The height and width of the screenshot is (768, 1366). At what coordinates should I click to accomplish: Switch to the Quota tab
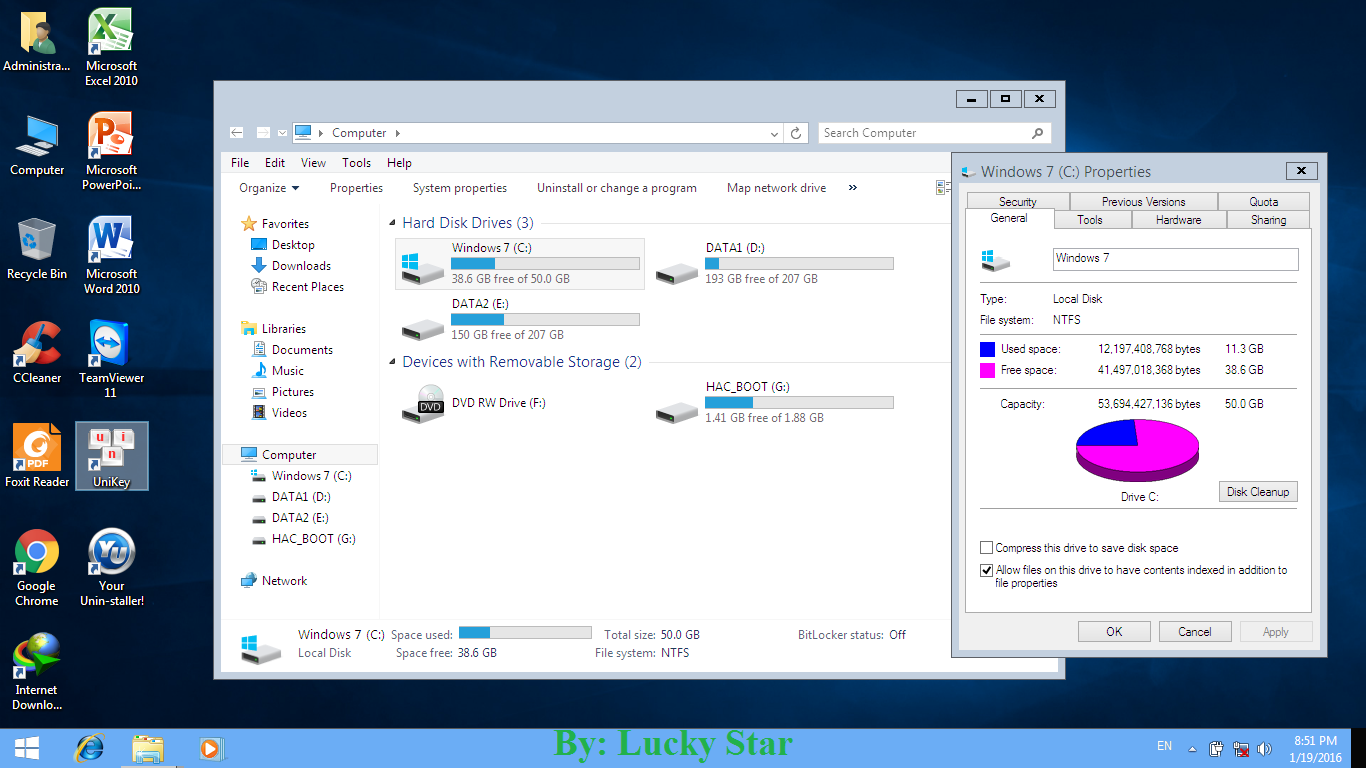click(x=1264, y=201)
